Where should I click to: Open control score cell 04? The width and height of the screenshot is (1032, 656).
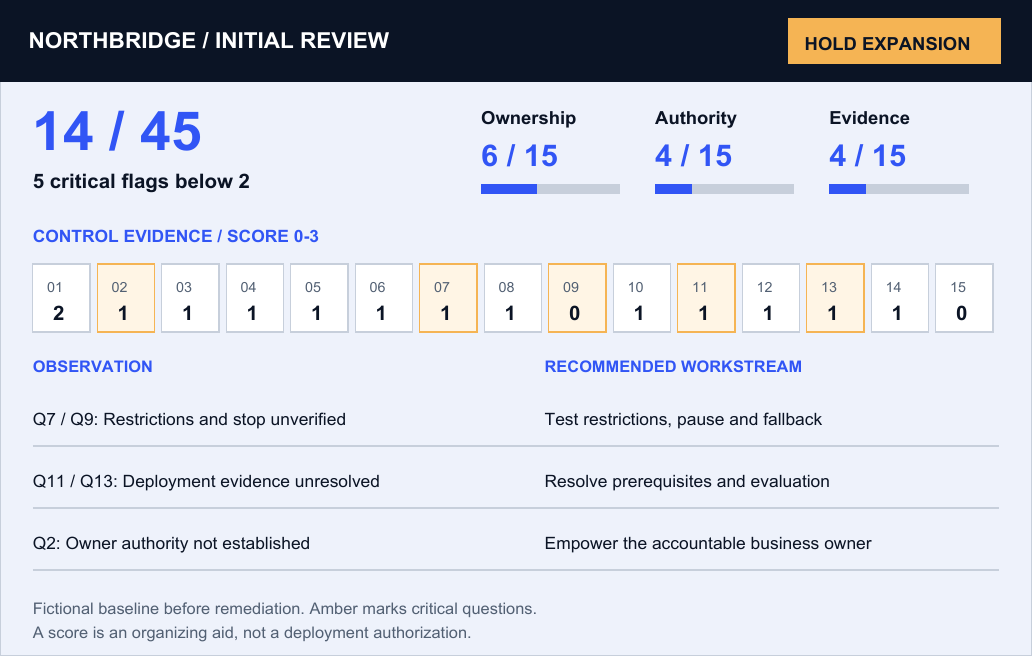[x=255, y=298]
